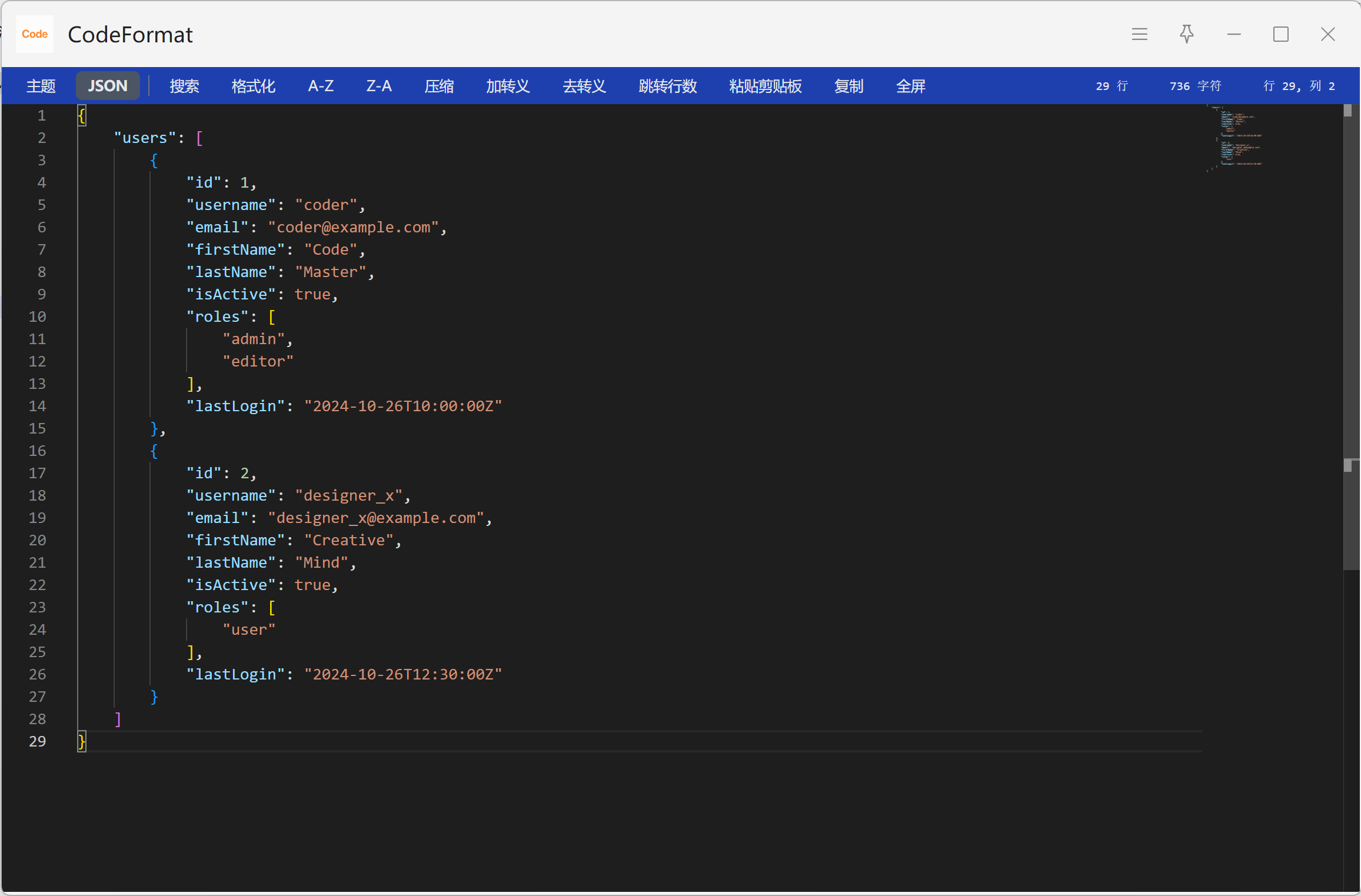Click the value "Creative" on line 20
1361x896 pixels.
tap(349, 540)
